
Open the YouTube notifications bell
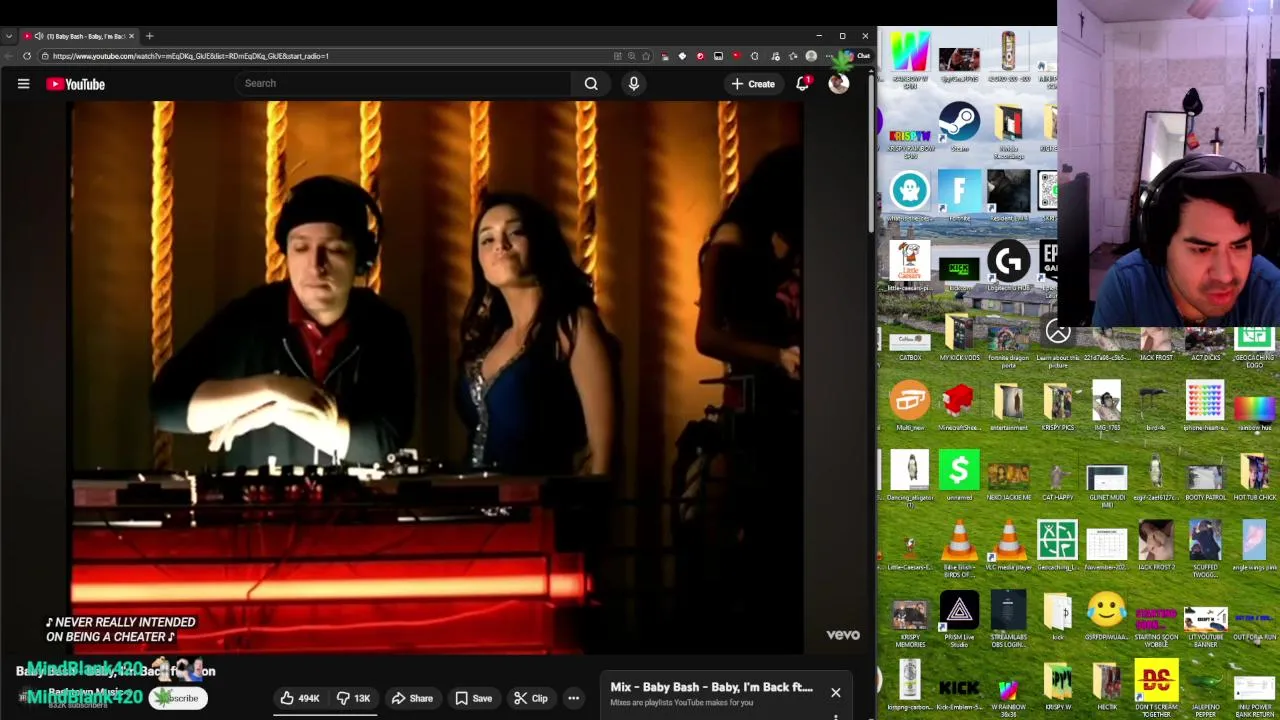tap(802, 84)
